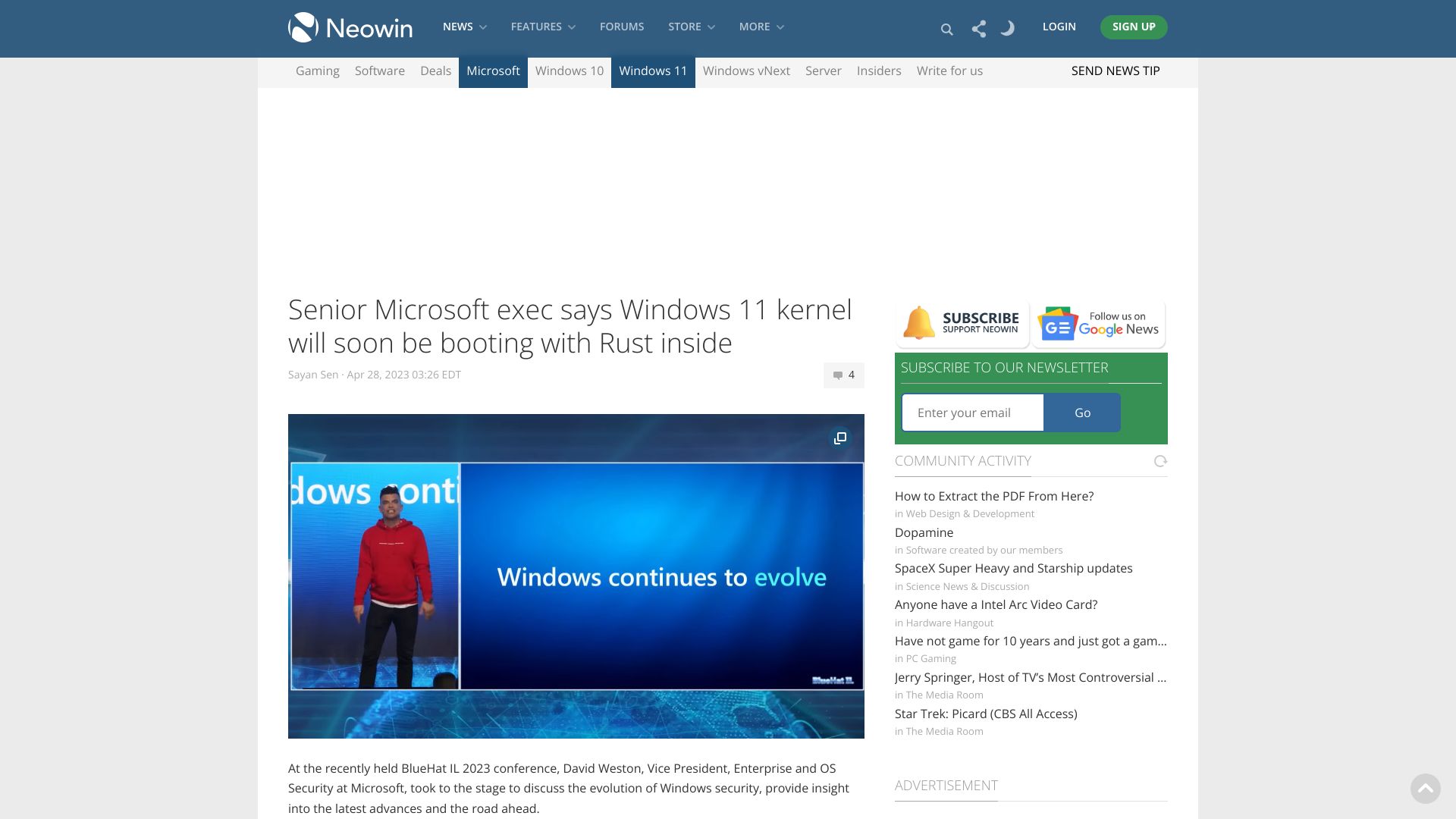The width and height of the screenshot is (1456, 819).
Task: Open the Write for us link
Action: [949, 71]
